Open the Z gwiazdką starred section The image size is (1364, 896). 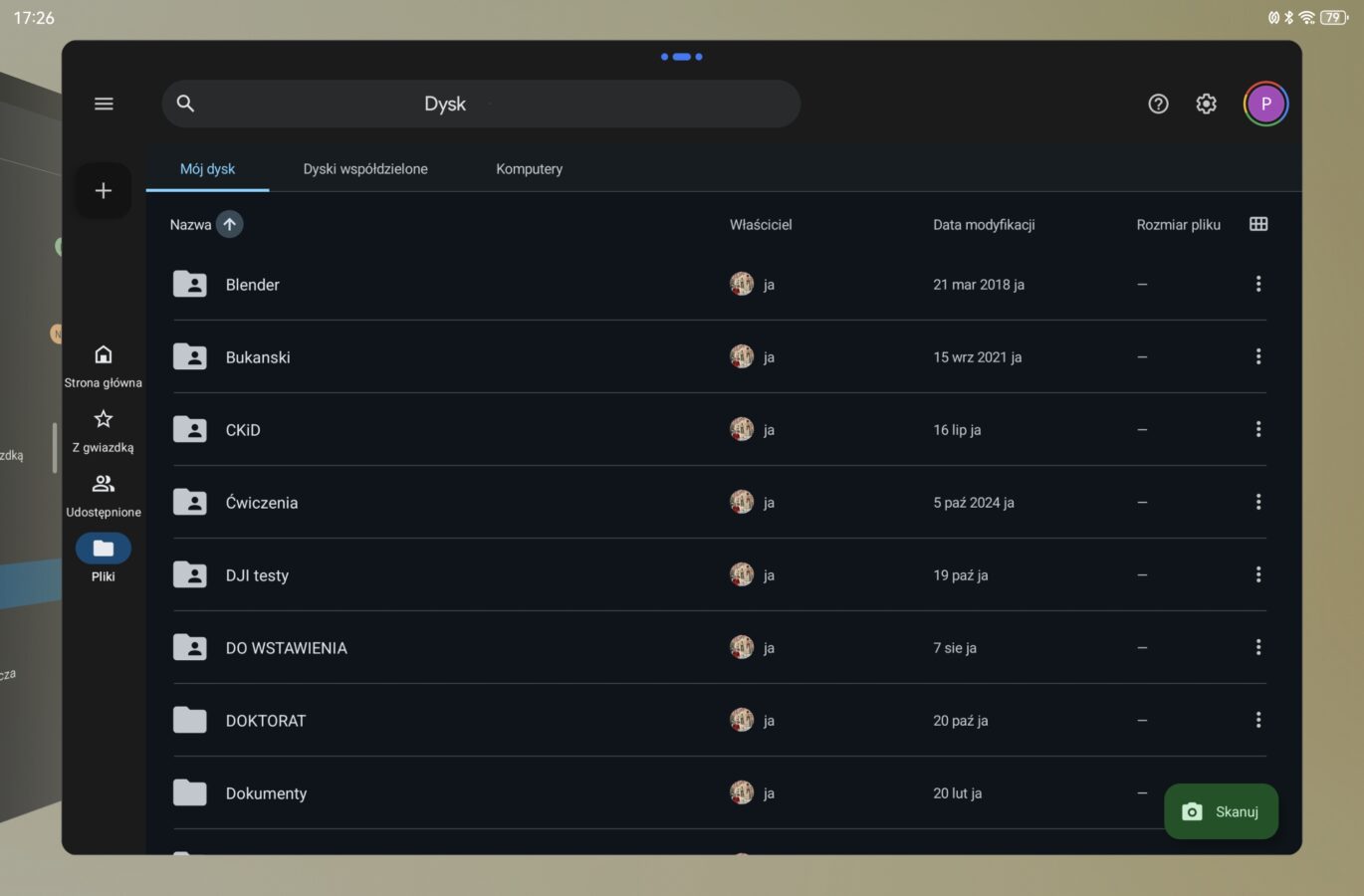point(104,430)
